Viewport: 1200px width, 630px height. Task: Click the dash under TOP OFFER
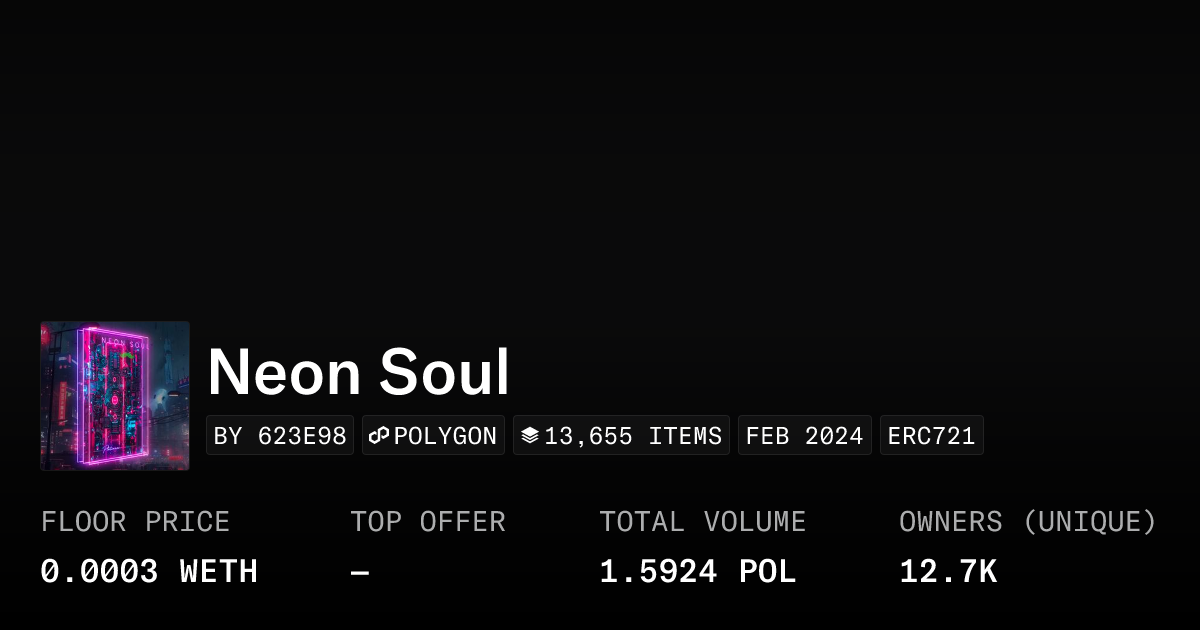coord(360,572)
